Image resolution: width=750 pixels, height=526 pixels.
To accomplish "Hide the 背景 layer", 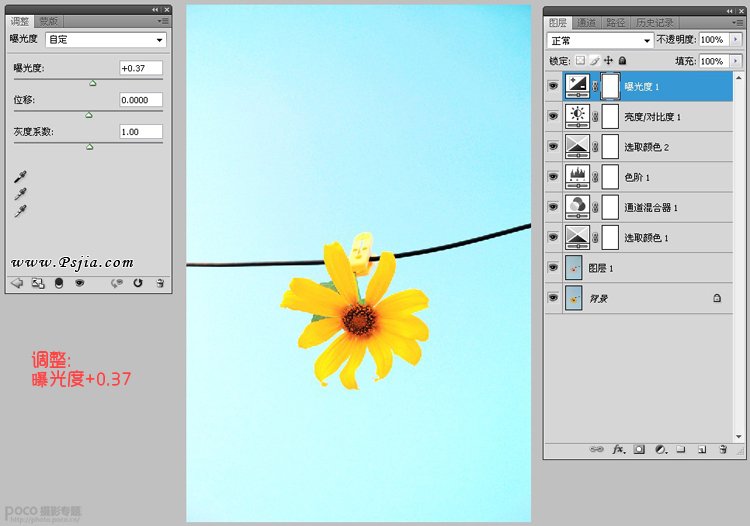I will pyautogui.click(x=553, y=297).
